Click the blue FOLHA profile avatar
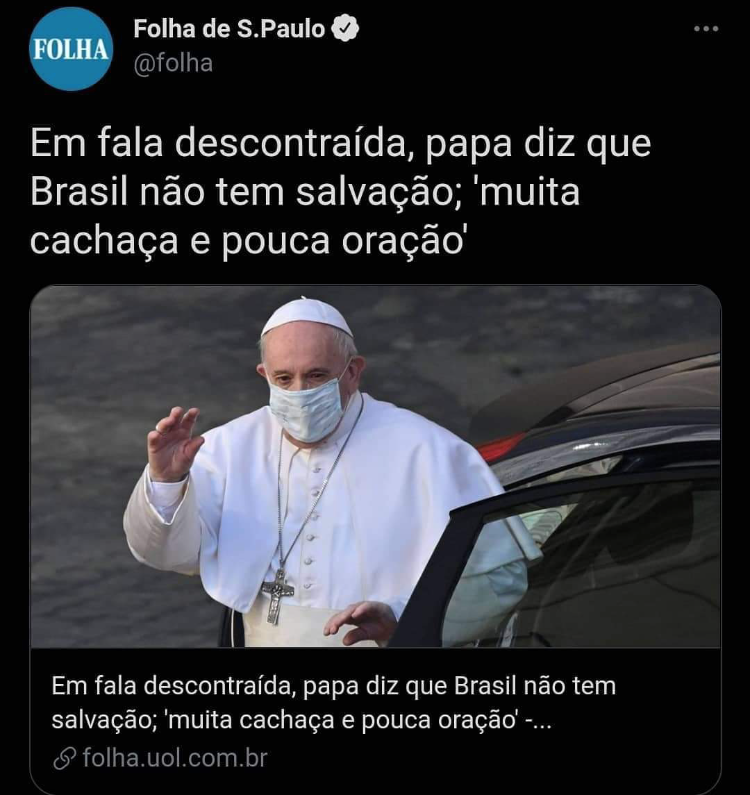This screenshot has height=795, width=750. coord(70,49)
